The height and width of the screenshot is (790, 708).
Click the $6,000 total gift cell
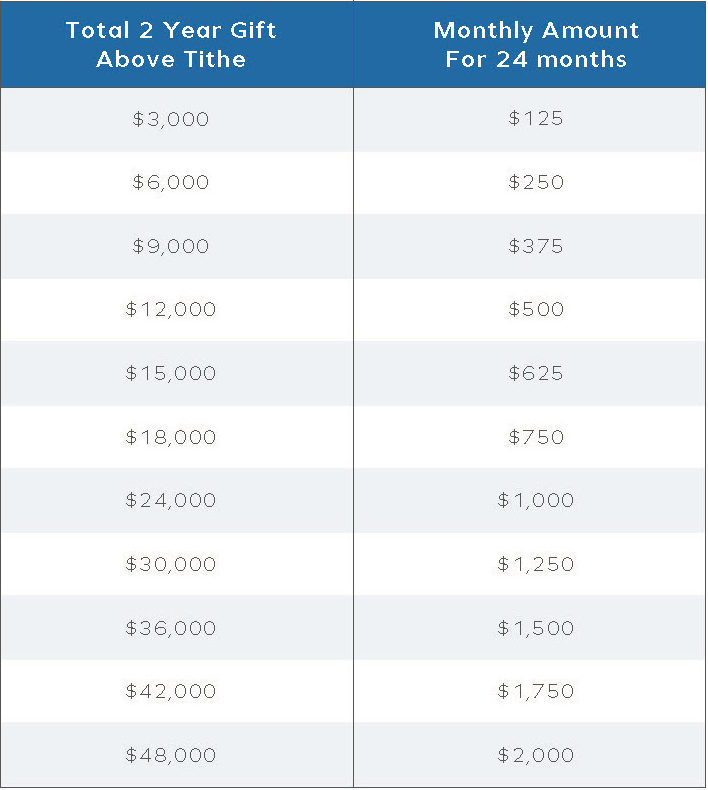pos(171,182)
